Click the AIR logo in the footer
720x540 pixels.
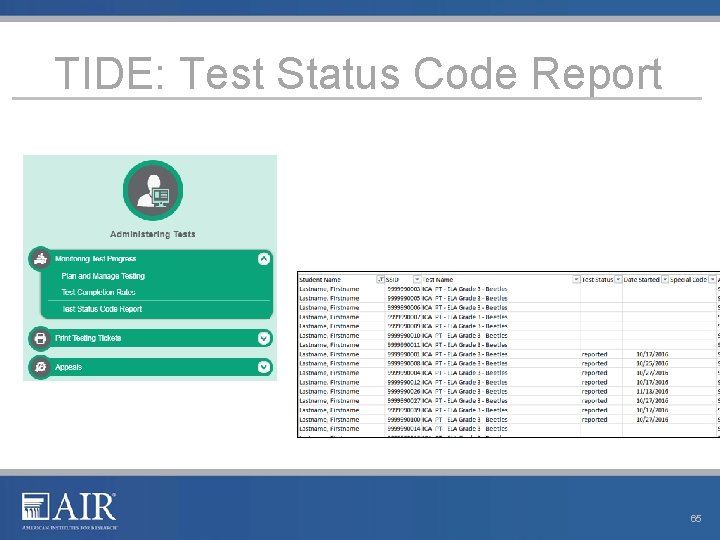tap(69, 511)
